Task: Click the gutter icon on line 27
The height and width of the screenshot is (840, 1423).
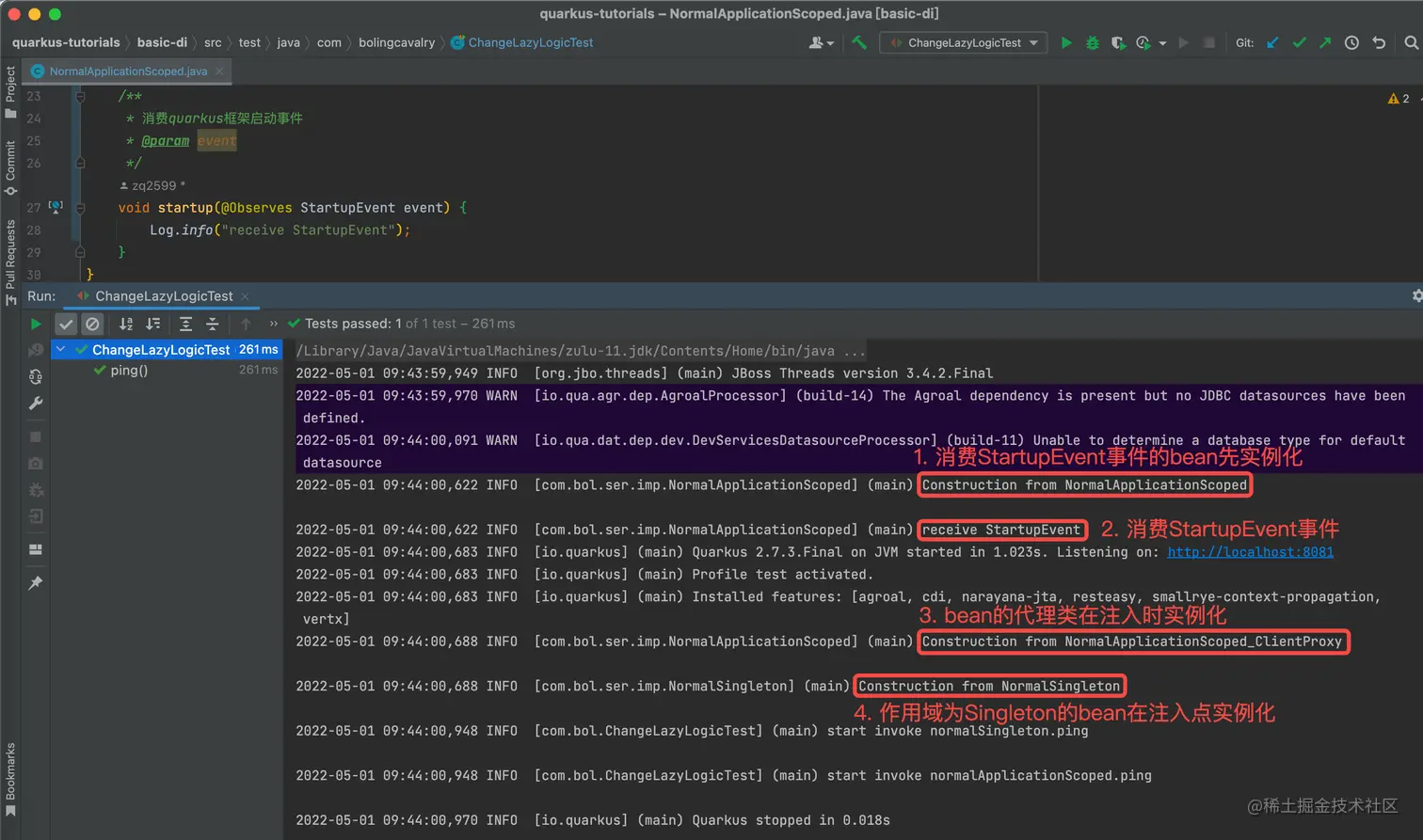Action: (x=56, y=207)
